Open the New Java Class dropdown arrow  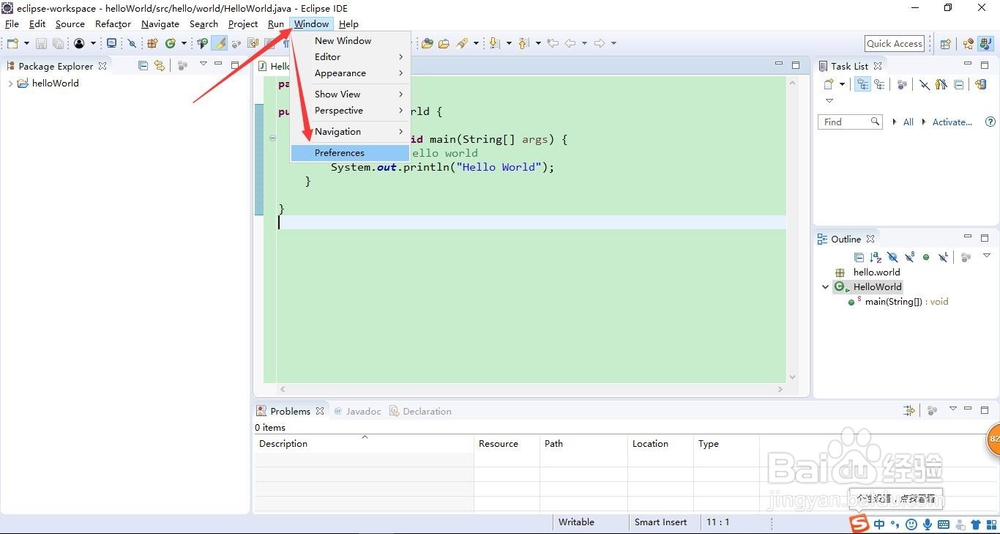pos(184,43)
